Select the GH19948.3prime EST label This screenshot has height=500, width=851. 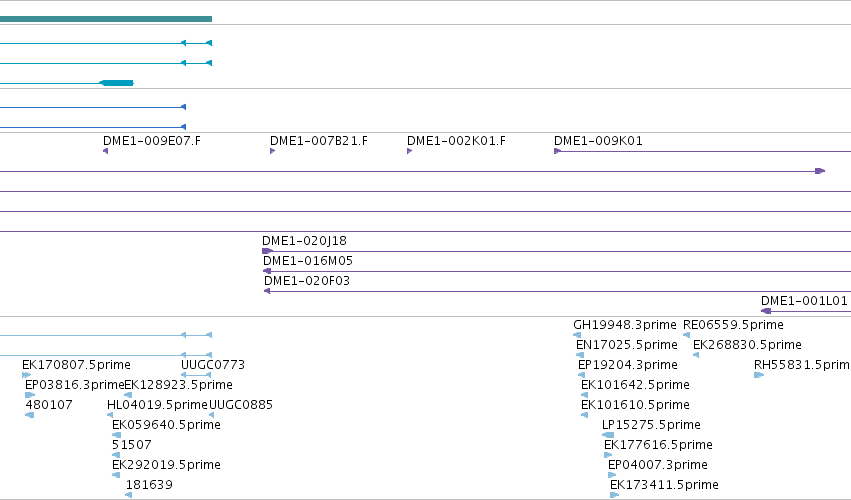(x=625, y=325)
